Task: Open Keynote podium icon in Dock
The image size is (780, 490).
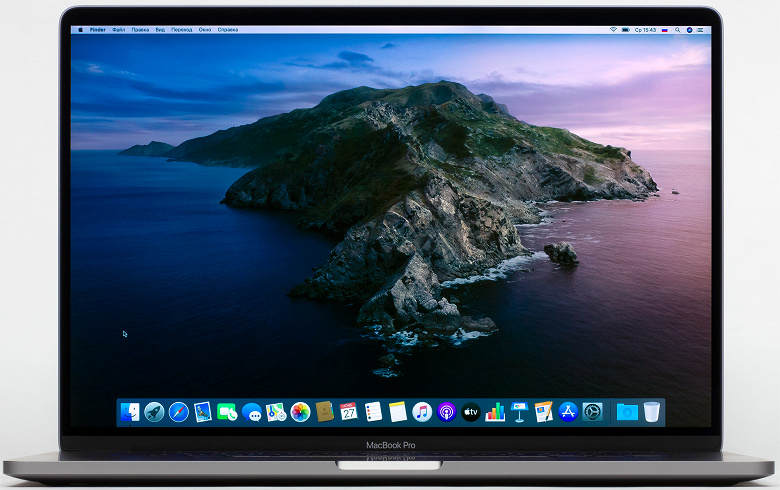Action: (519, 412)
